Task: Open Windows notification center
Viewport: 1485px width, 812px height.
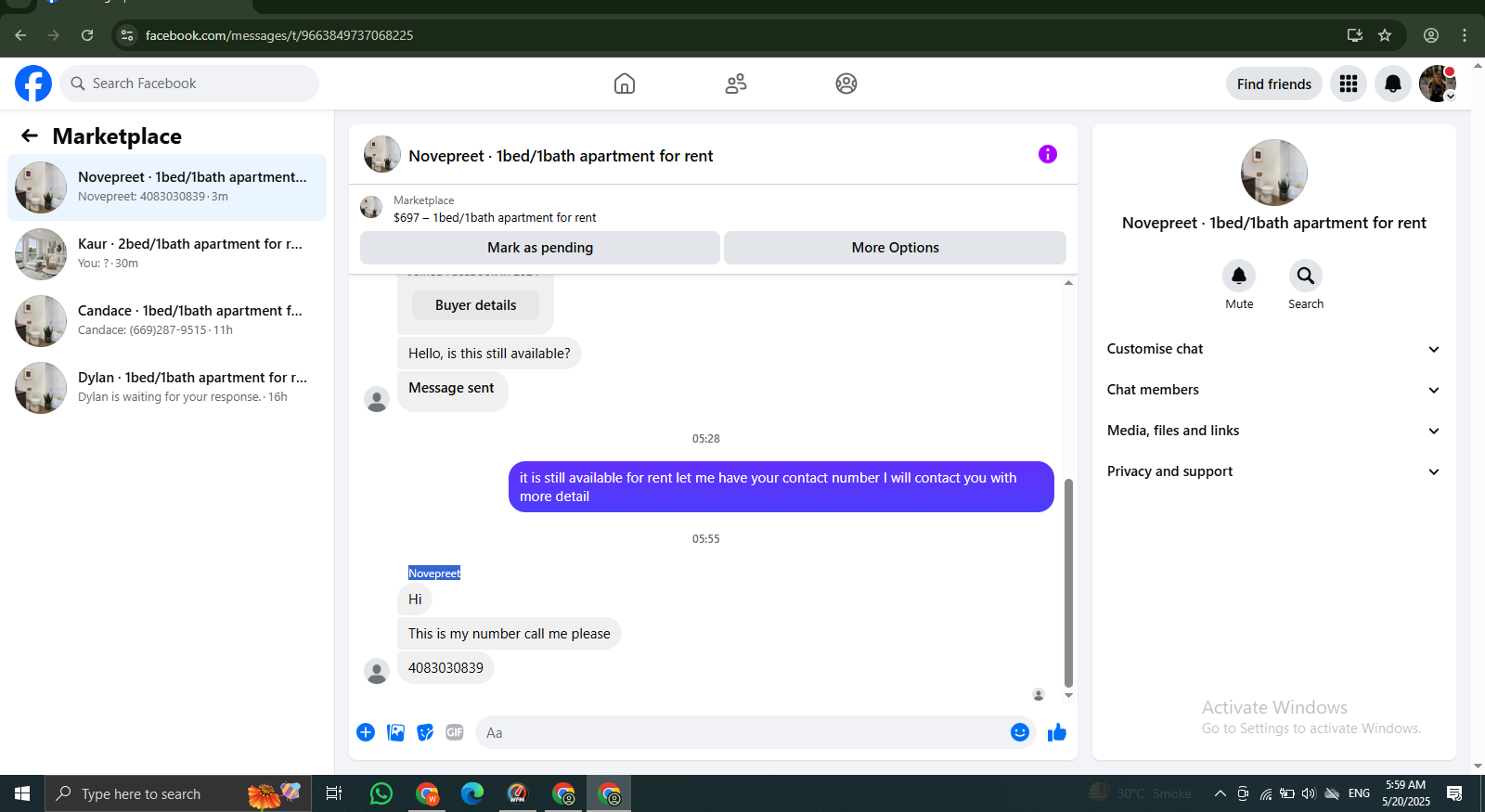Action: pos(1454,793)
